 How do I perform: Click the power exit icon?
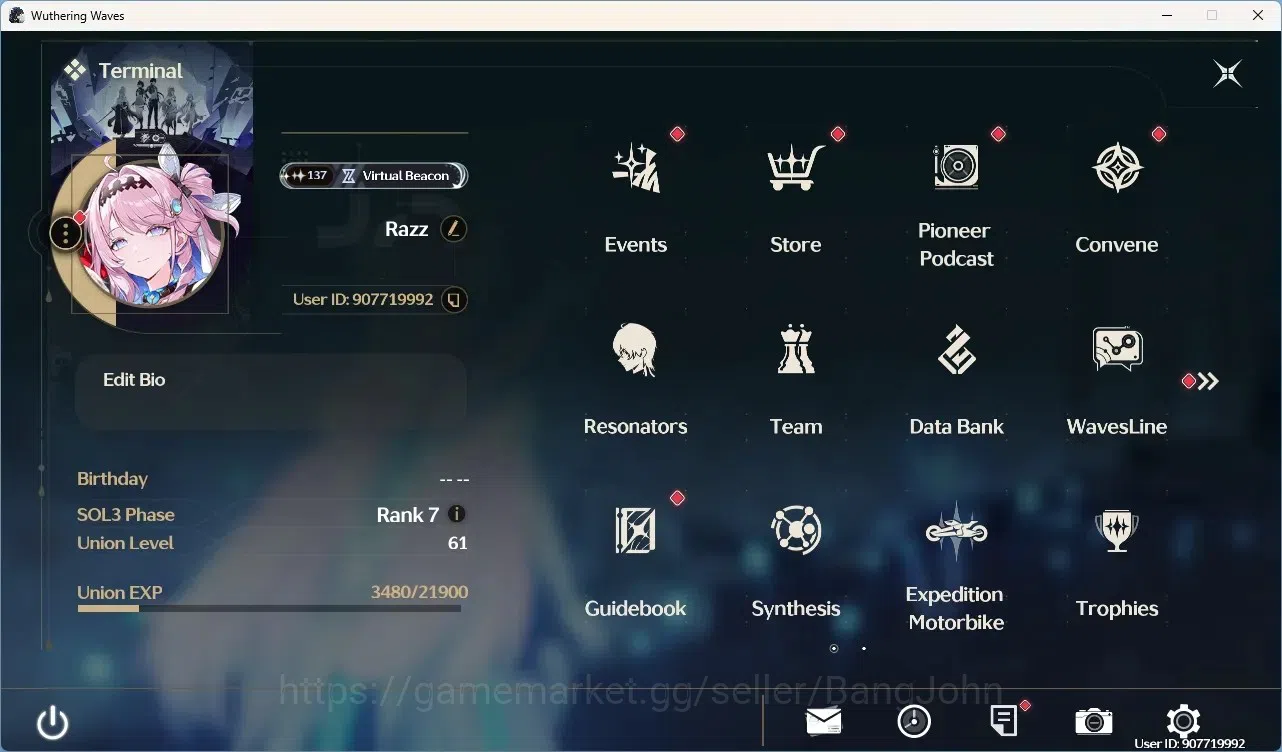click(x=52, y=723)
